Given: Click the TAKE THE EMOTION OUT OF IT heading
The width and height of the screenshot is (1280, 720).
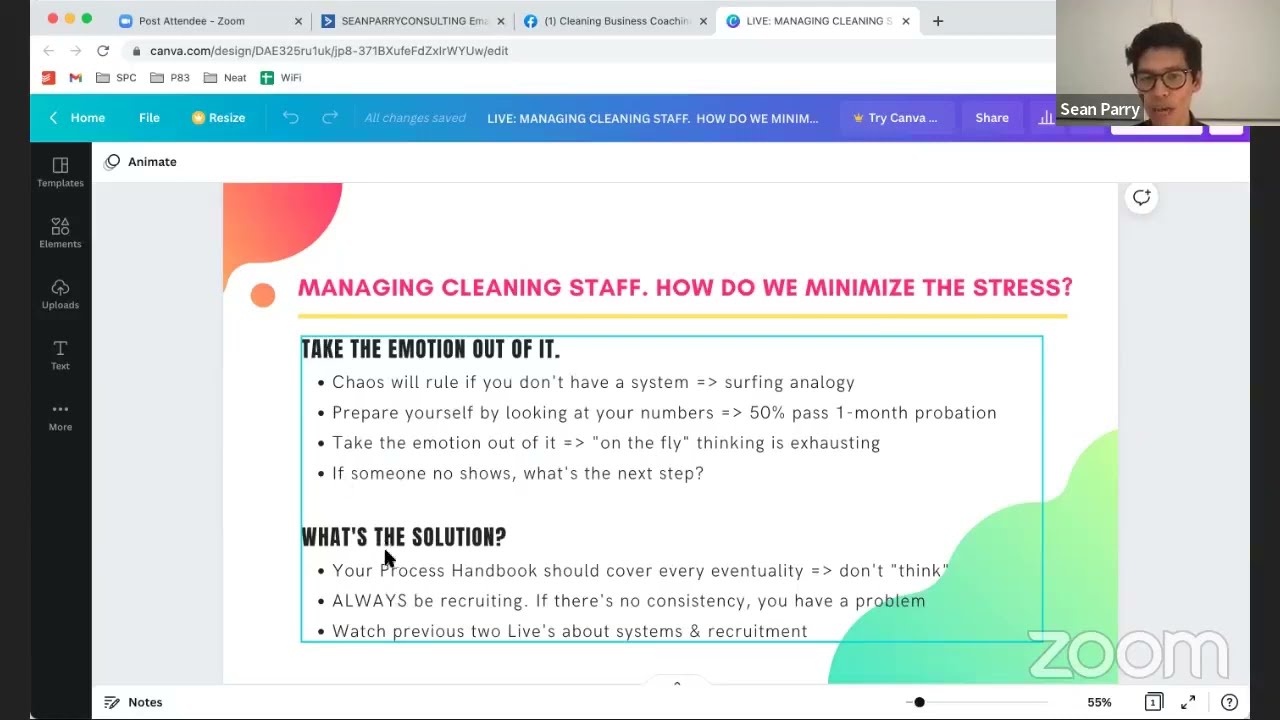Looking at the screenshot, I should (431, 349).
